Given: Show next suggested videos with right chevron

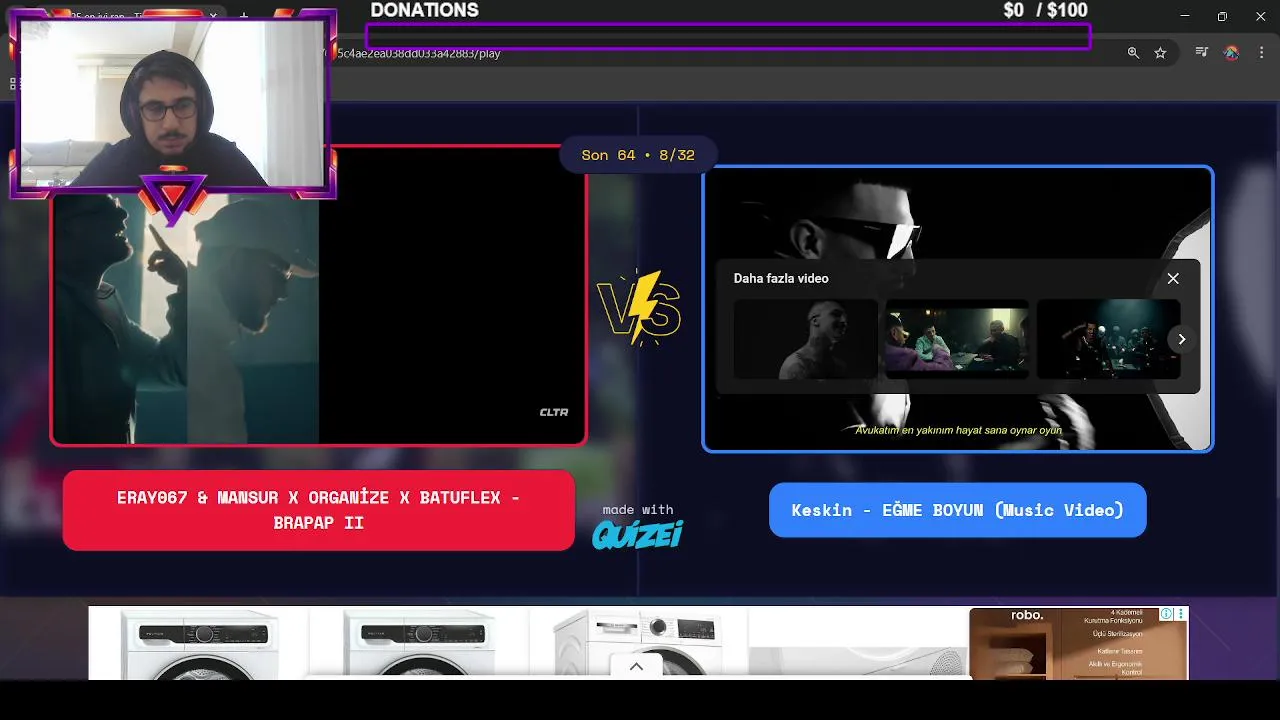Looking at the screenshot, I should pyautogui.click(x=1181, y=339).
